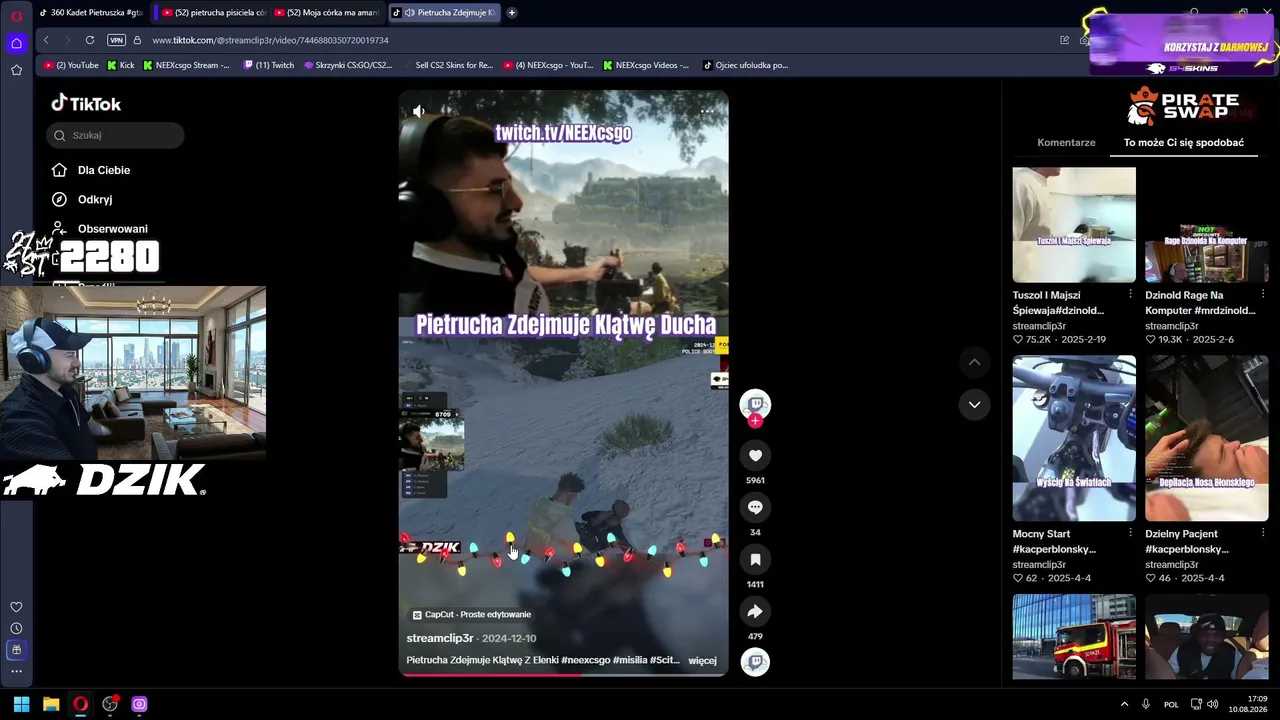The height and width of the screenshot is (720, 1280).
Task: Go back with browser back arrow
Action: tap(46, 40)
